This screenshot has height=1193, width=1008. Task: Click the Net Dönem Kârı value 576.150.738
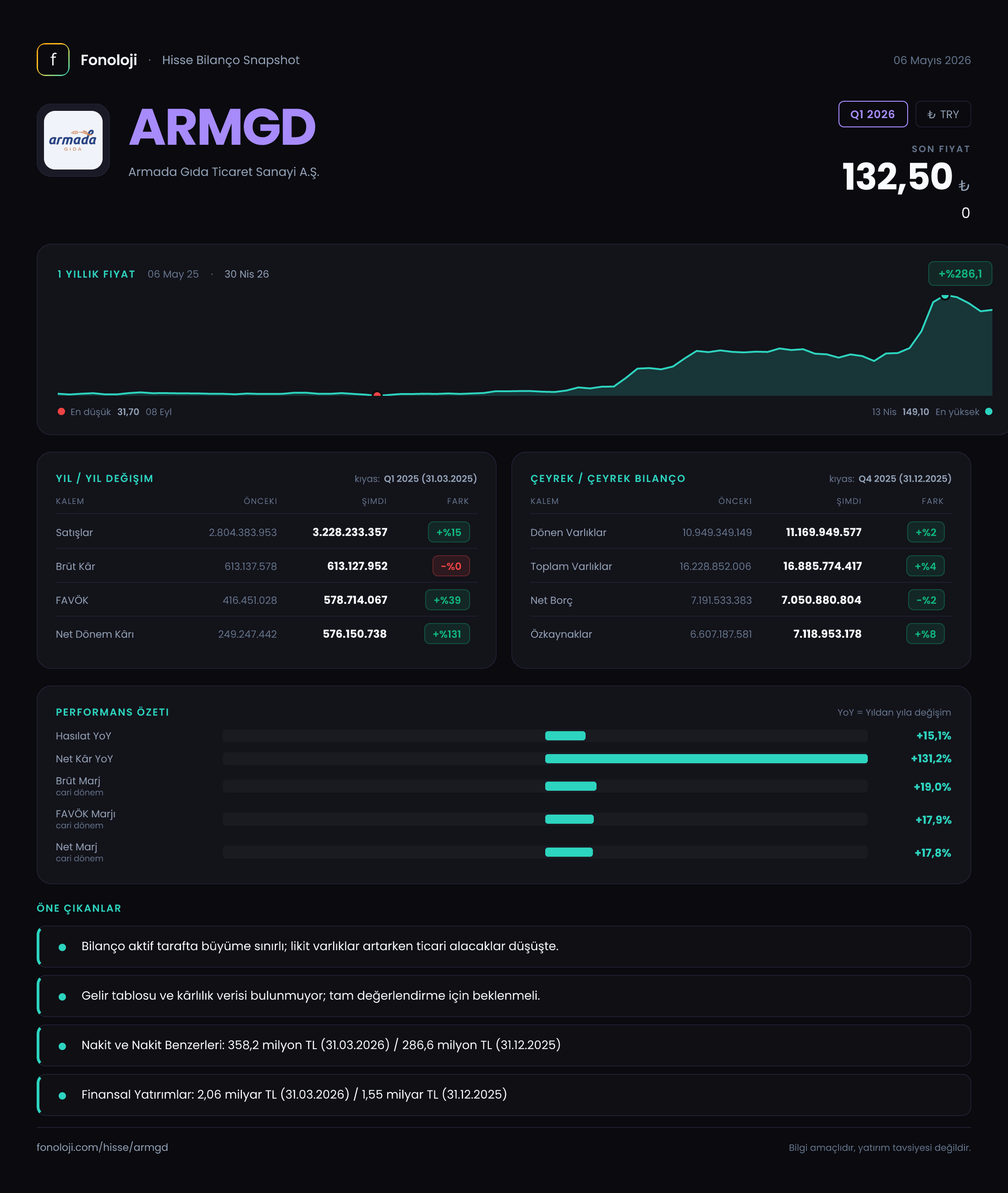click(x=355, y=634)
